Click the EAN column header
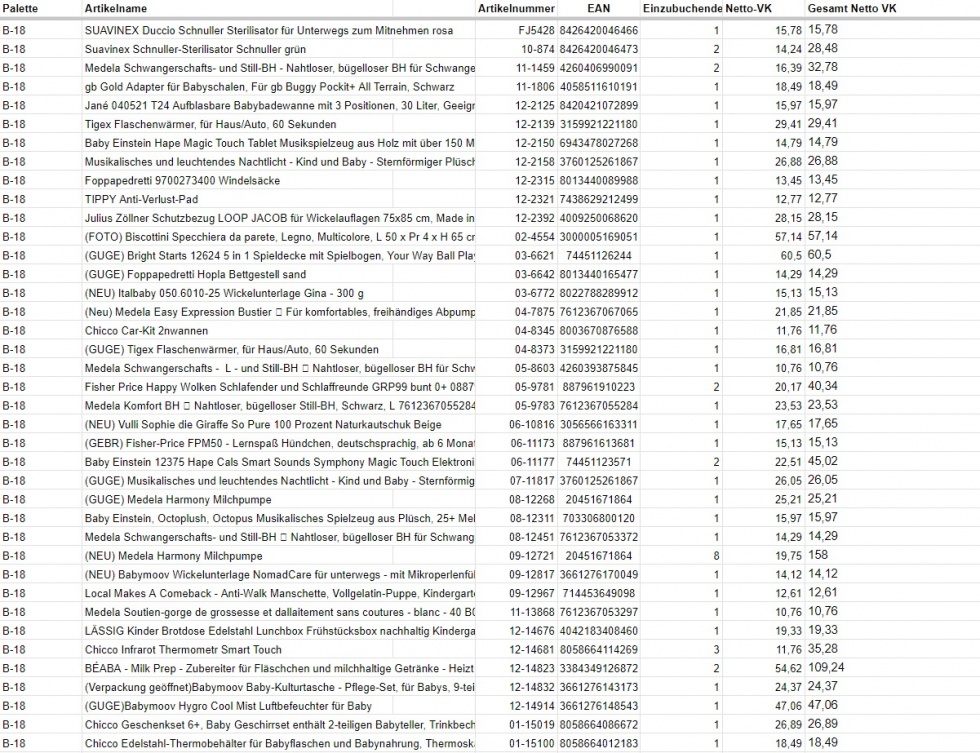 (x=598, y=9)
